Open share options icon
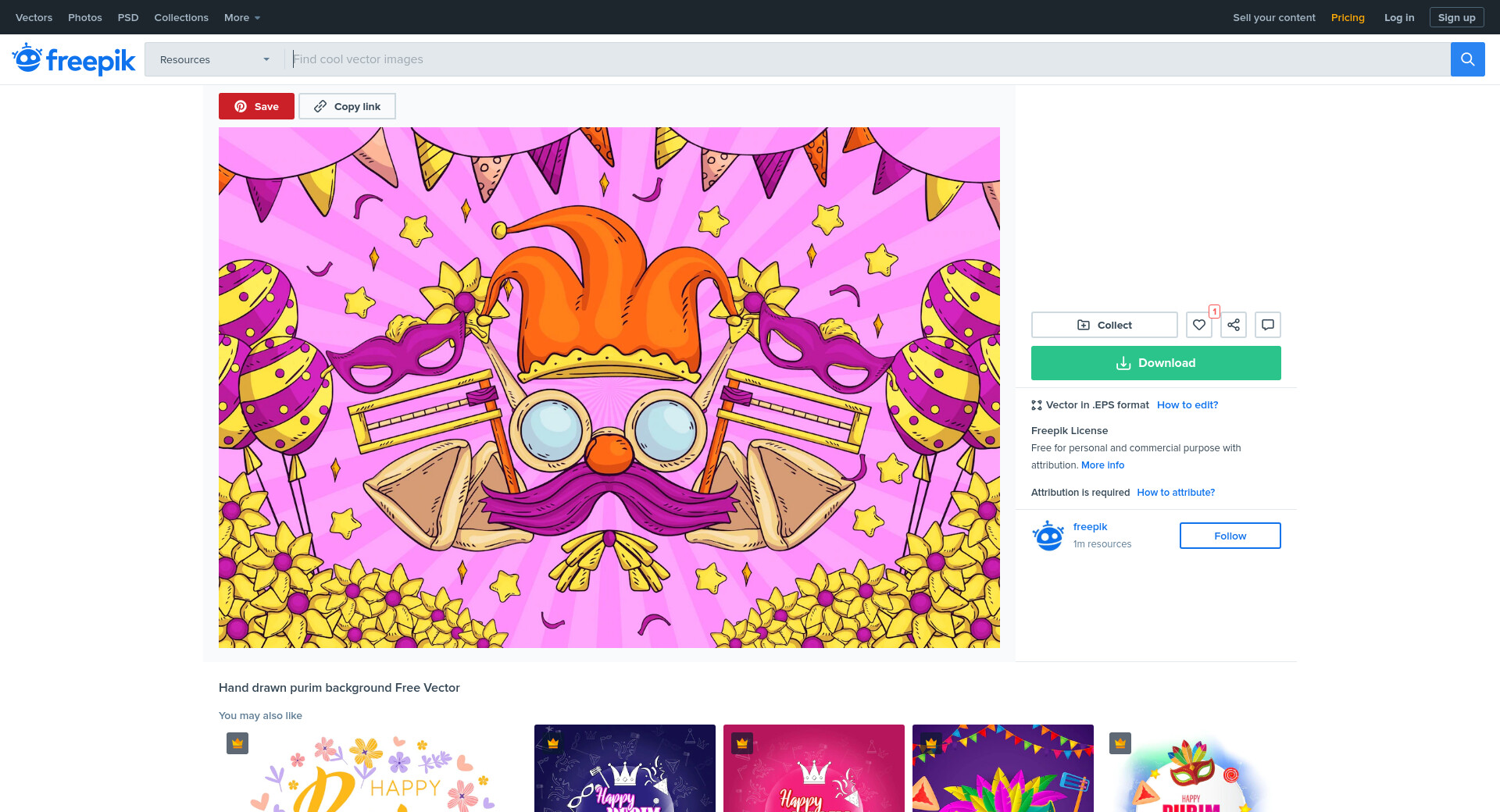The width and height of the screenshot is (1500, 812). coord(1234,325)
